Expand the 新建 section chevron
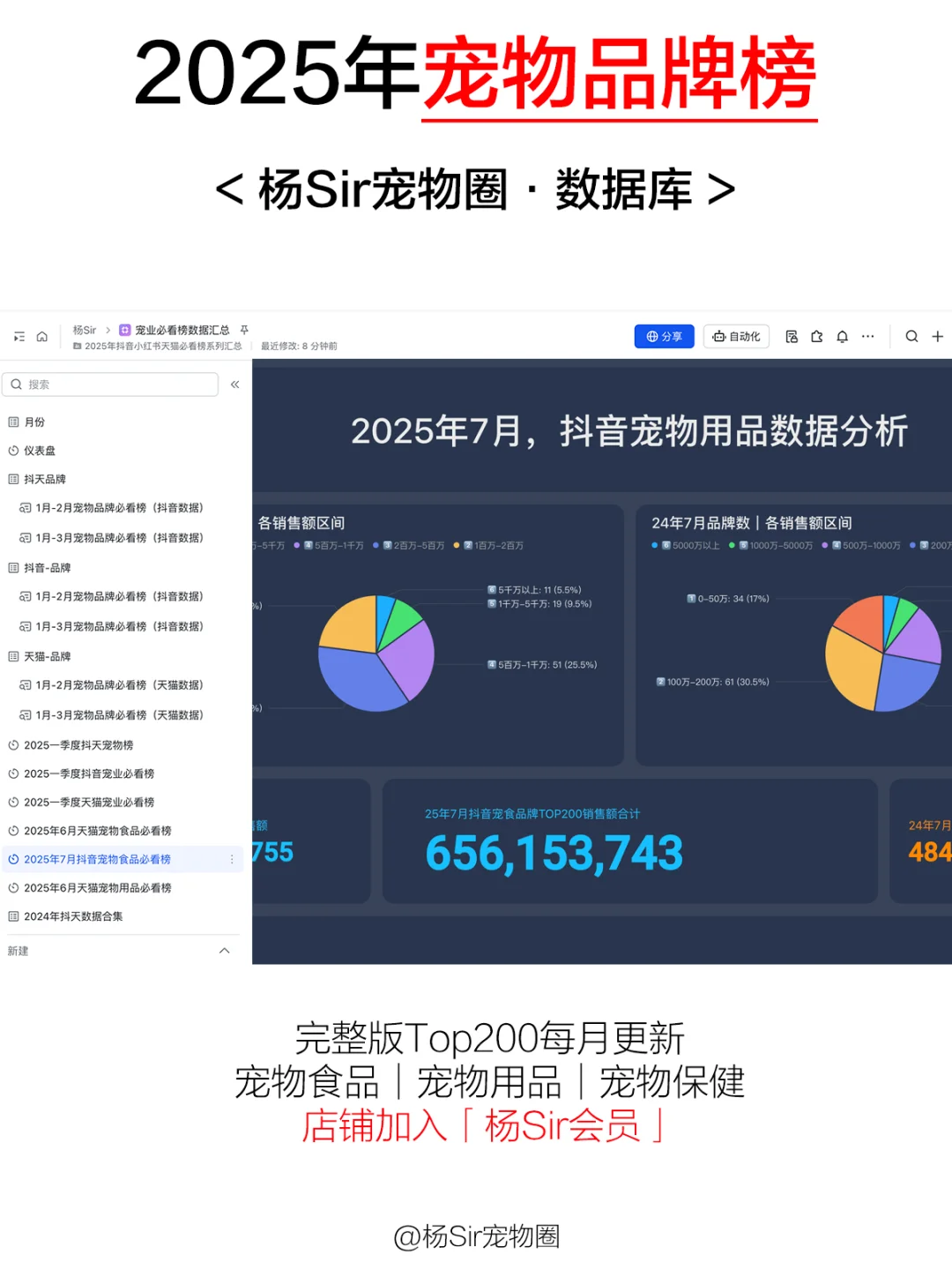Image resolution: width=952 pixels, height=1270 pixels. 224,951
